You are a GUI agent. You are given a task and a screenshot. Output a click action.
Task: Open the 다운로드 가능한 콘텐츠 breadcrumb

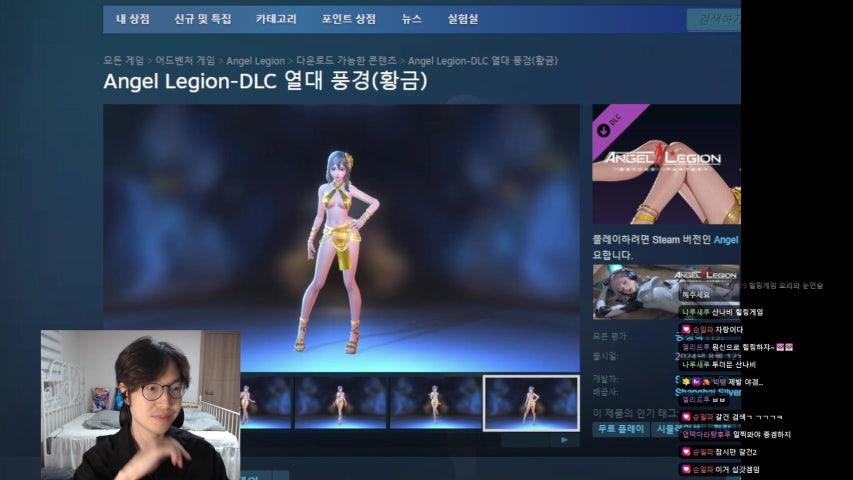point(346,60)
